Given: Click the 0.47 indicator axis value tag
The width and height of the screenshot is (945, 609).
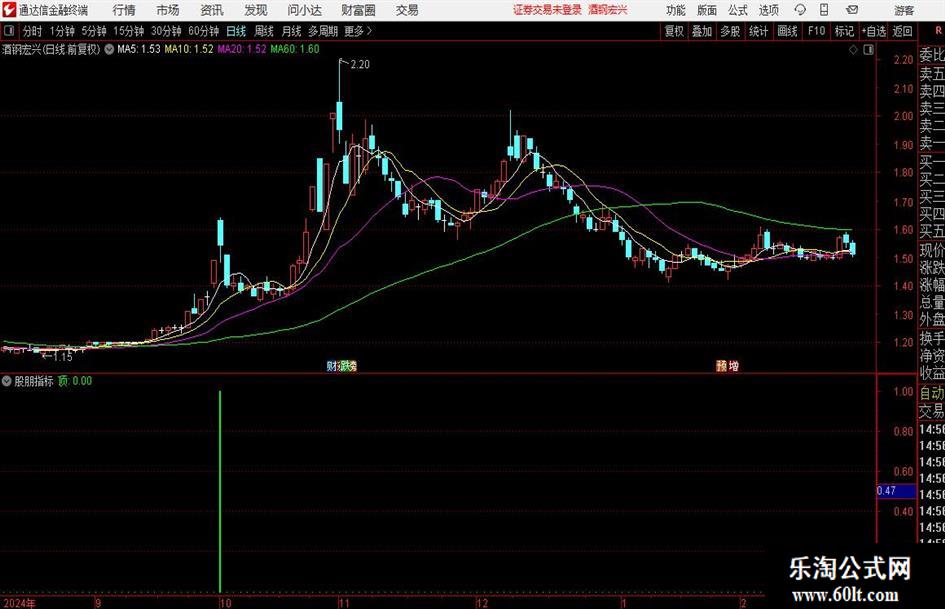Looking at the screenshot, I should pyautogui.click(x=896, y=491).
